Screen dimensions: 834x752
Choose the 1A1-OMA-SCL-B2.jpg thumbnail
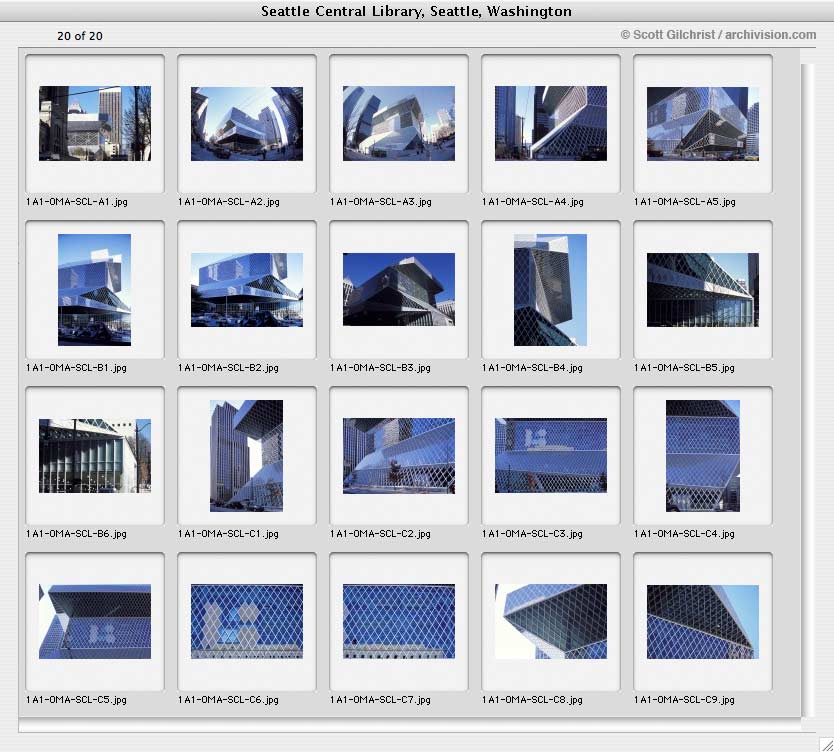tap(247, 290)
